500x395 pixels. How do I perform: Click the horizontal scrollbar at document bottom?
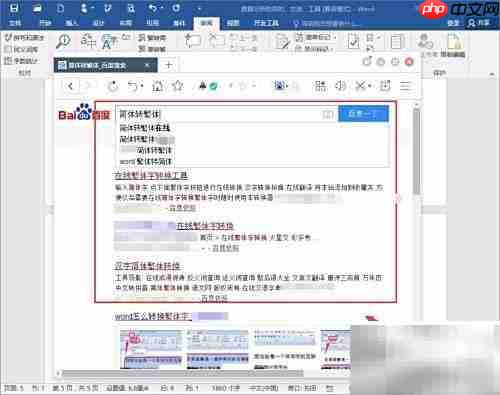coord(183,373)
